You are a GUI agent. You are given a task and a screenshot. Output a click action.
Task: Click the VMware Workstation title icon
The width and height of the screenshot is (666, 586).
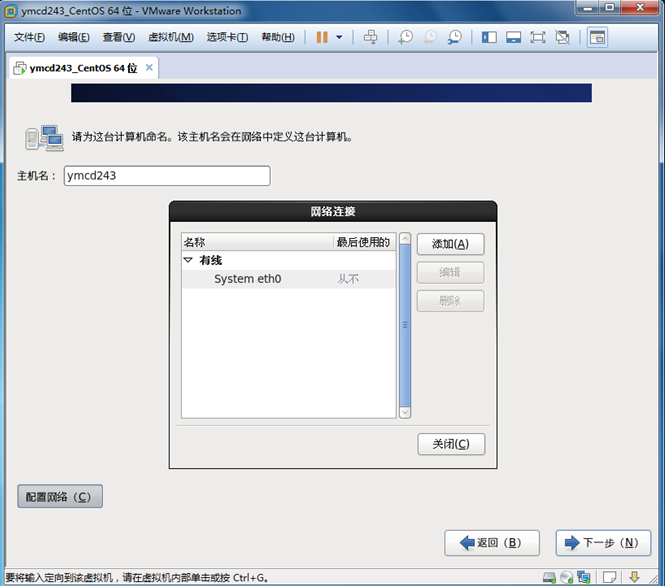(x=11, y=11)
